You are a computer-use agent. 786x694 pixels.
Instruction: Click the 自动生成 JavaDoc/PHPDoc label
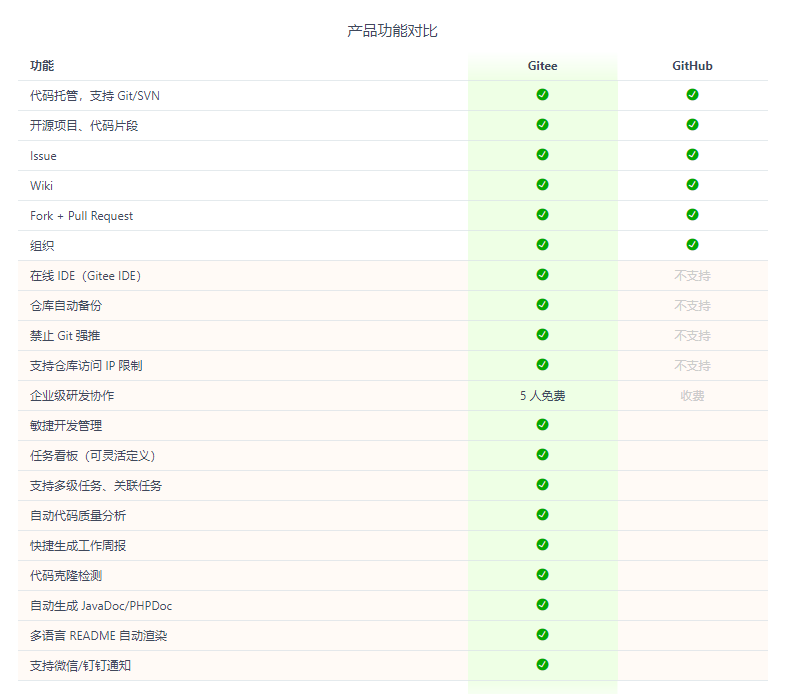tap(101, 606)
